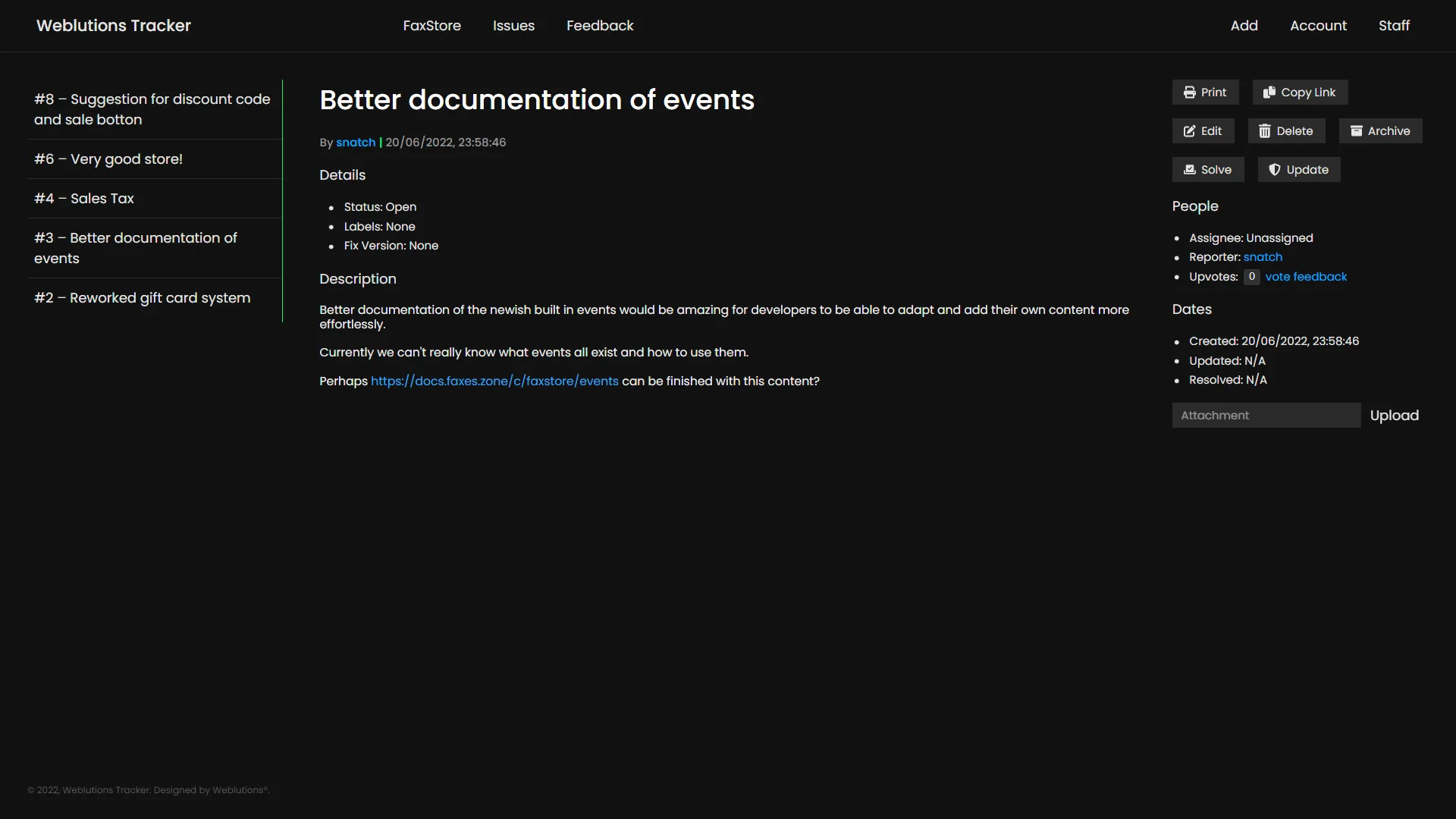Focus the Attachment input field
Viewport: 1456px width, 819px height.
tap(1266, 416)
